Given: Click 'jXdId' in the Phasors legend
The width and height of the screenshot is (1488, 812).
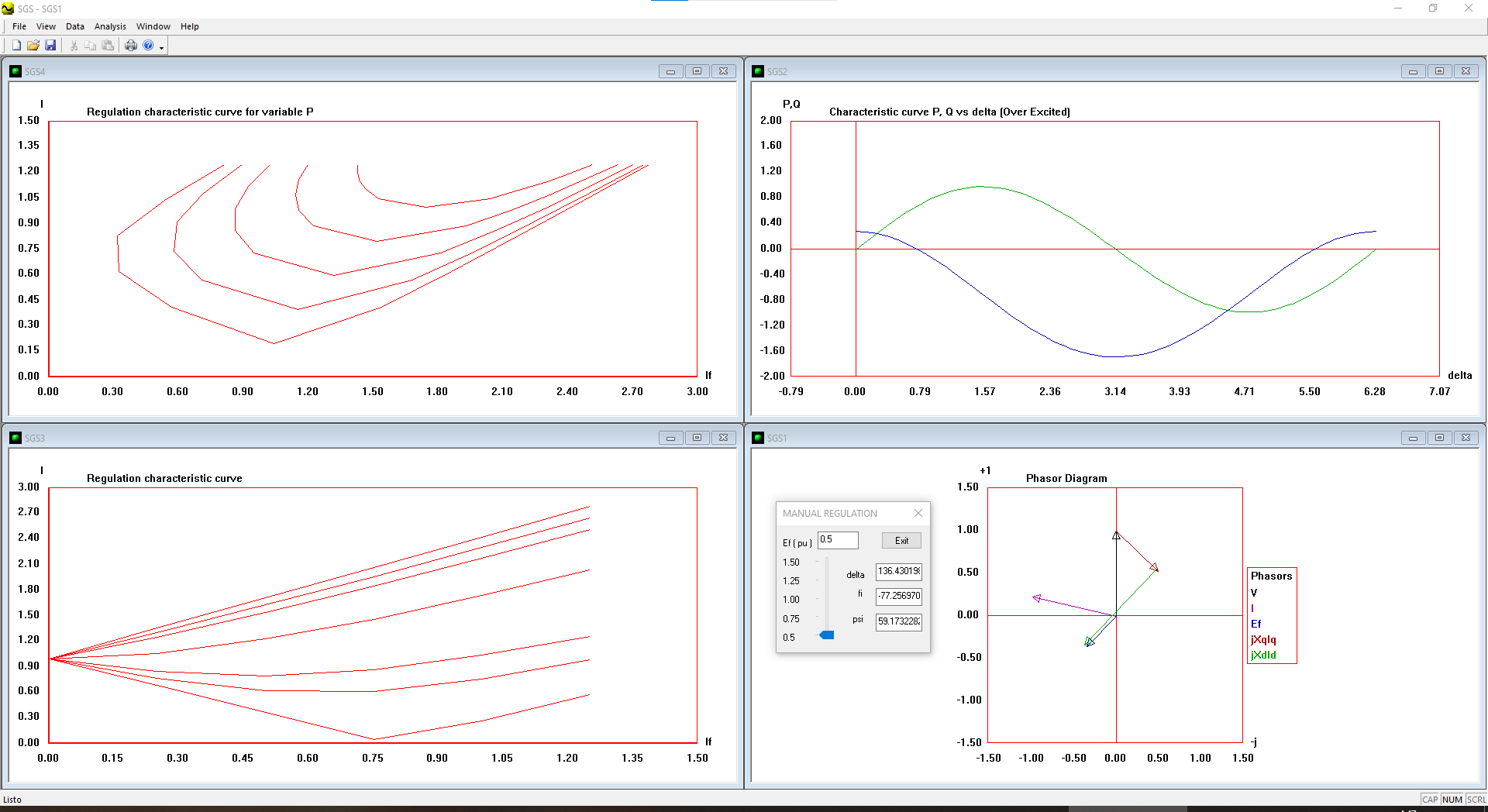Looking at the screenshot, I should point(1263,655).
